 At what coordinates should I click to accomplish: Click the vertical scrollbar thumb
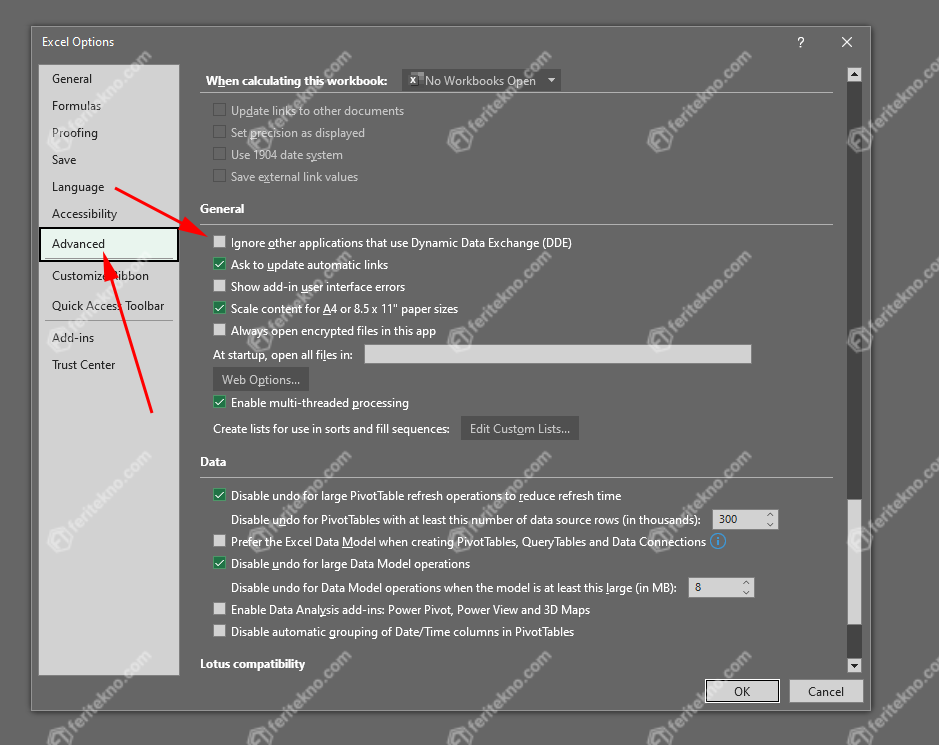click(855, 561)
